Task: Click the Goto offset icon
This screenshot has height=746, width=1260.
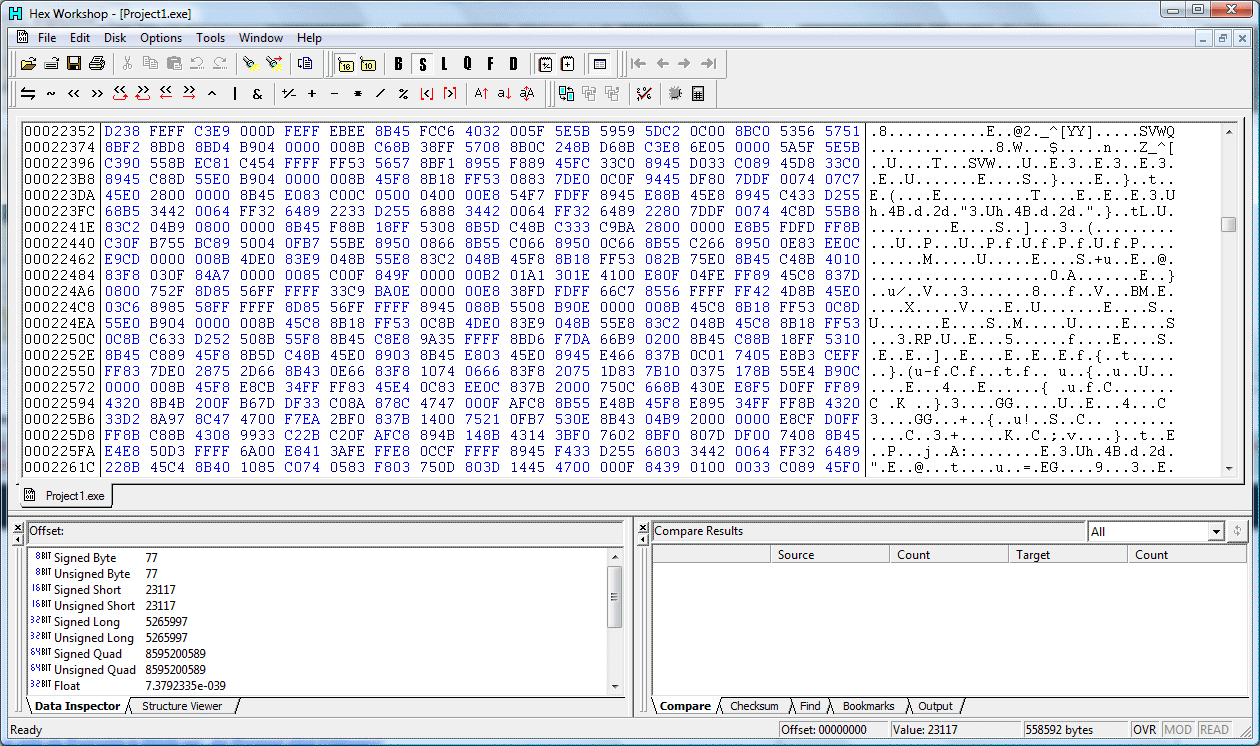Action: click(305, 64)
